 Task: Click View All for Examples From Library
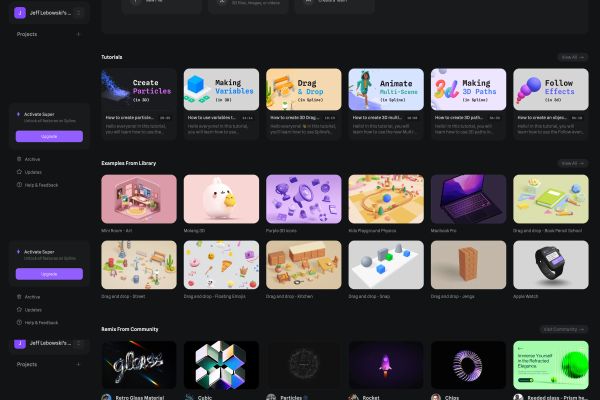572,163
